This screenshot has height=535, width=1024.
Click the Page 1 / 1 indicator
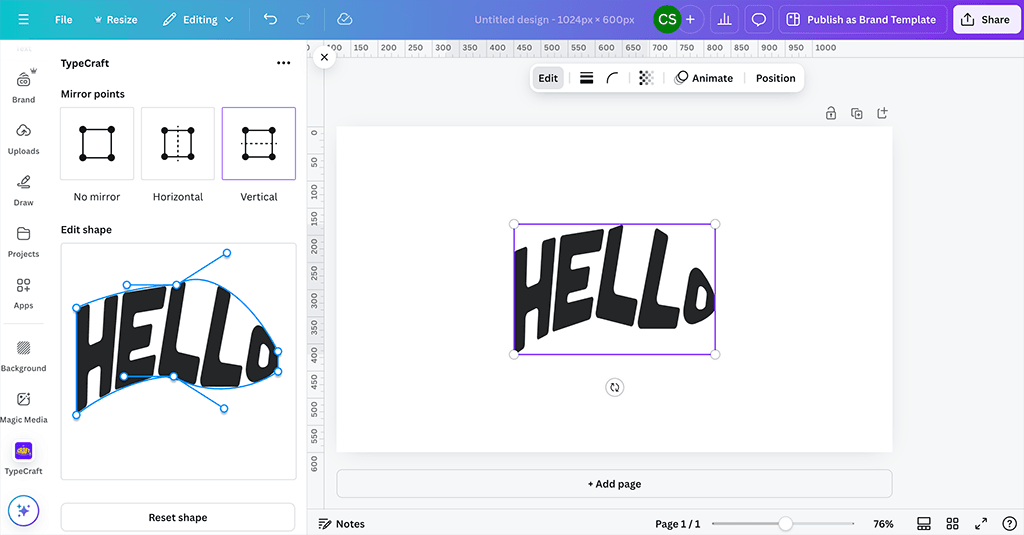[677, 524]
